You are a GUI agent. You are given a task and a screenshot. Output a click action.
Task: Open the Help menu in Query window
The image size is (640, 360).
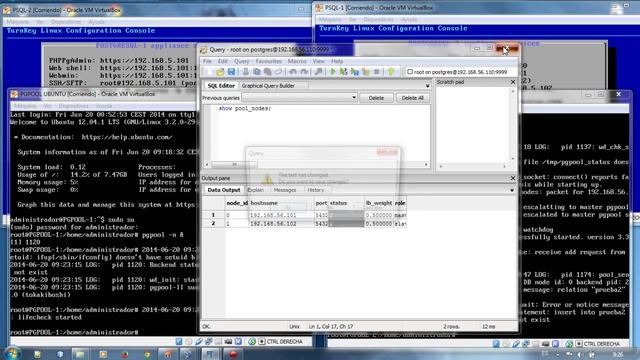(x=337, y=61)
